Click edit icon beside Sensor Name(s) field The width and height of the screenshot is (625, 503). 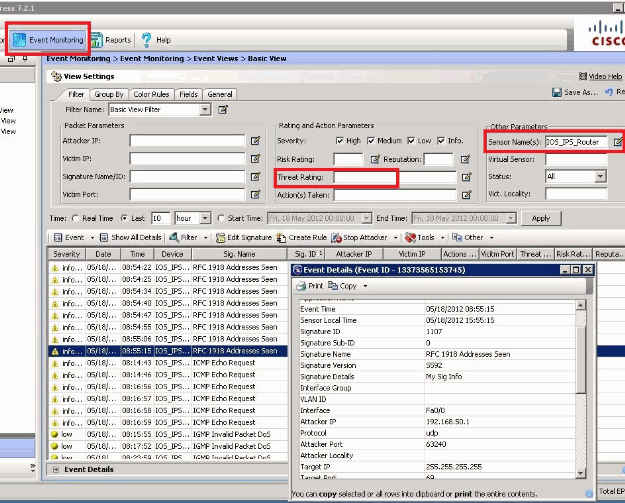coord(617,141)
